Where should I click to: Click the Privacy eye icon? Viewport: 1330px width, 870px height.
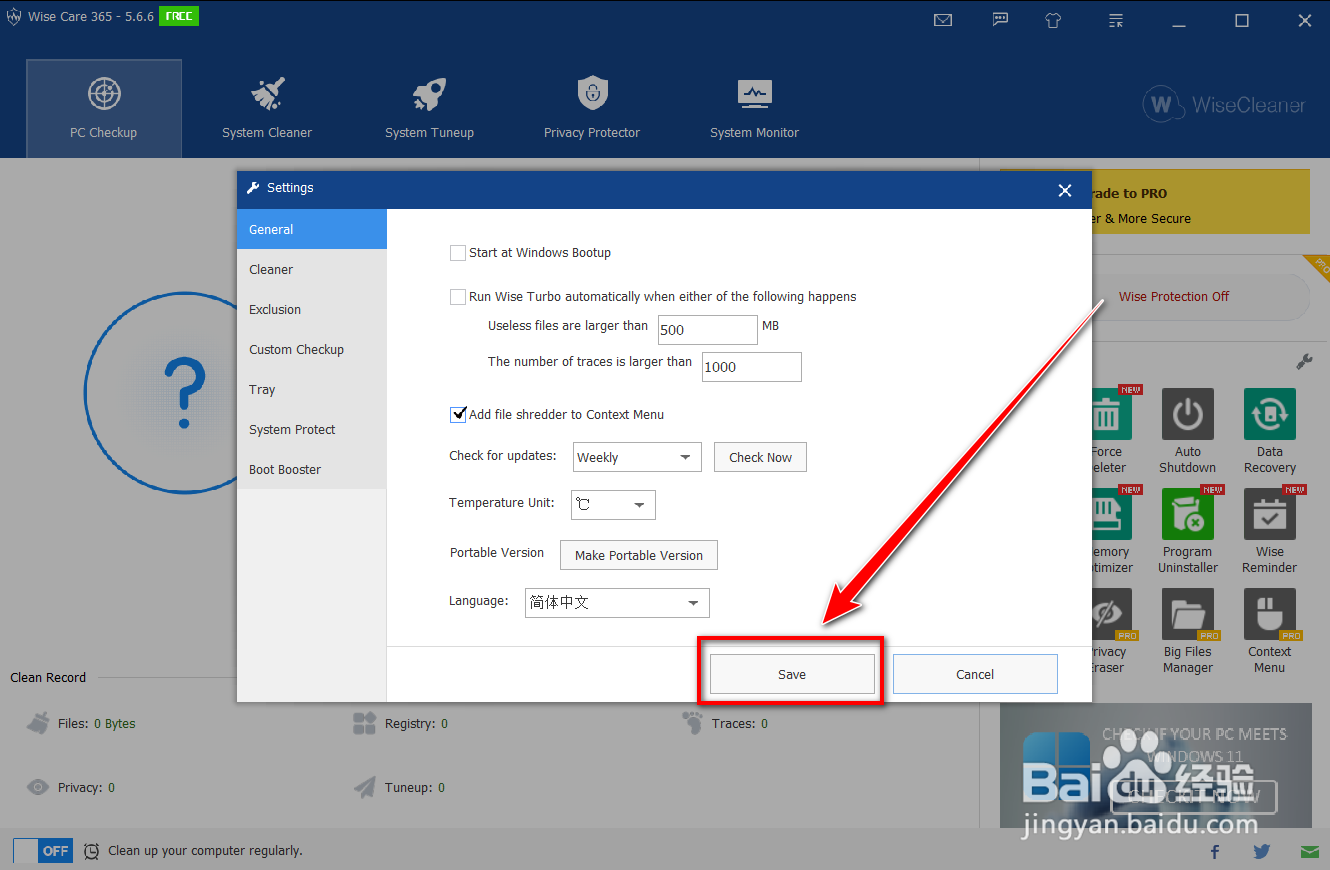38,787
